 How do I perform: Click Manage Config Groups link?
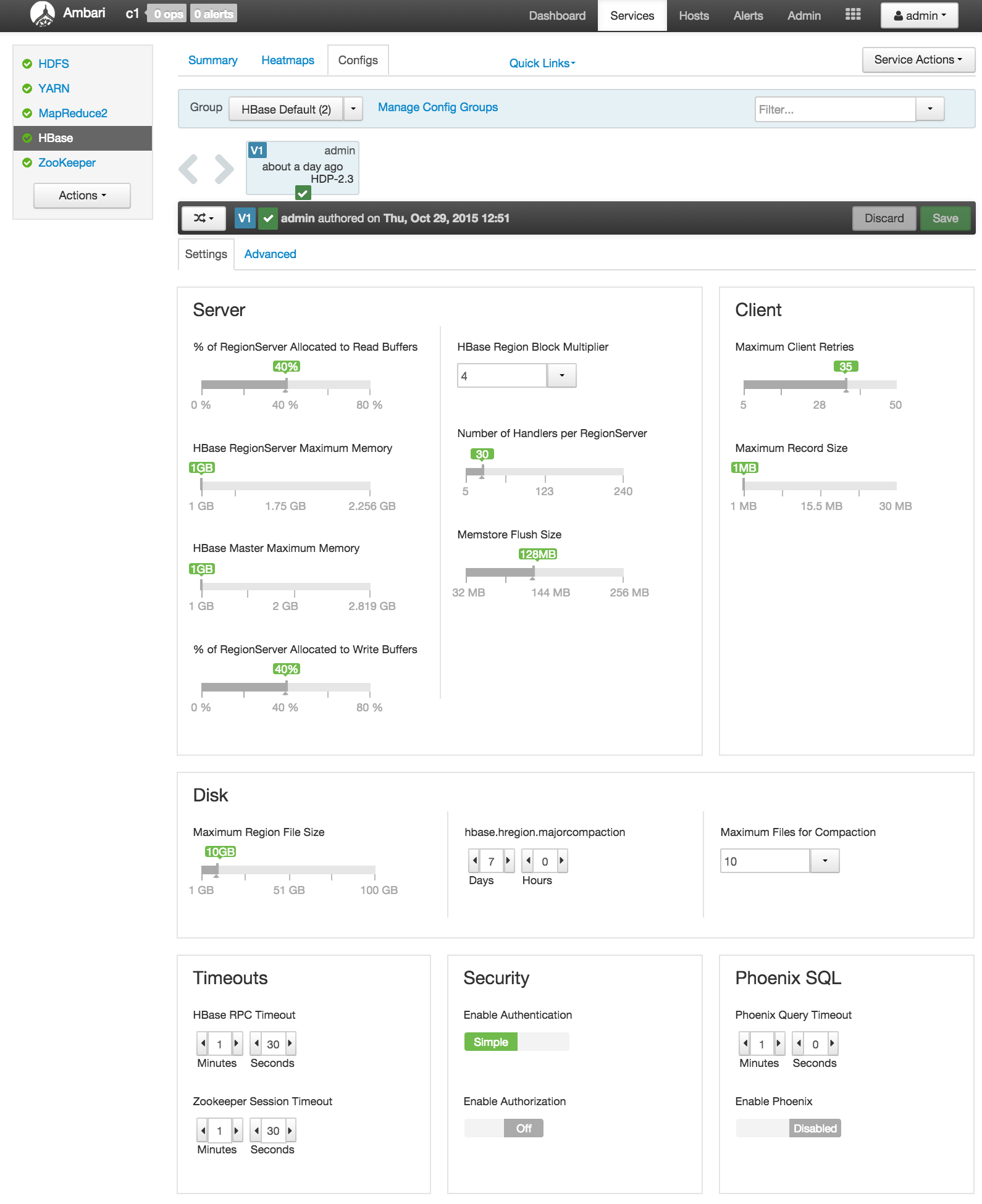click(x=437, y=107)
